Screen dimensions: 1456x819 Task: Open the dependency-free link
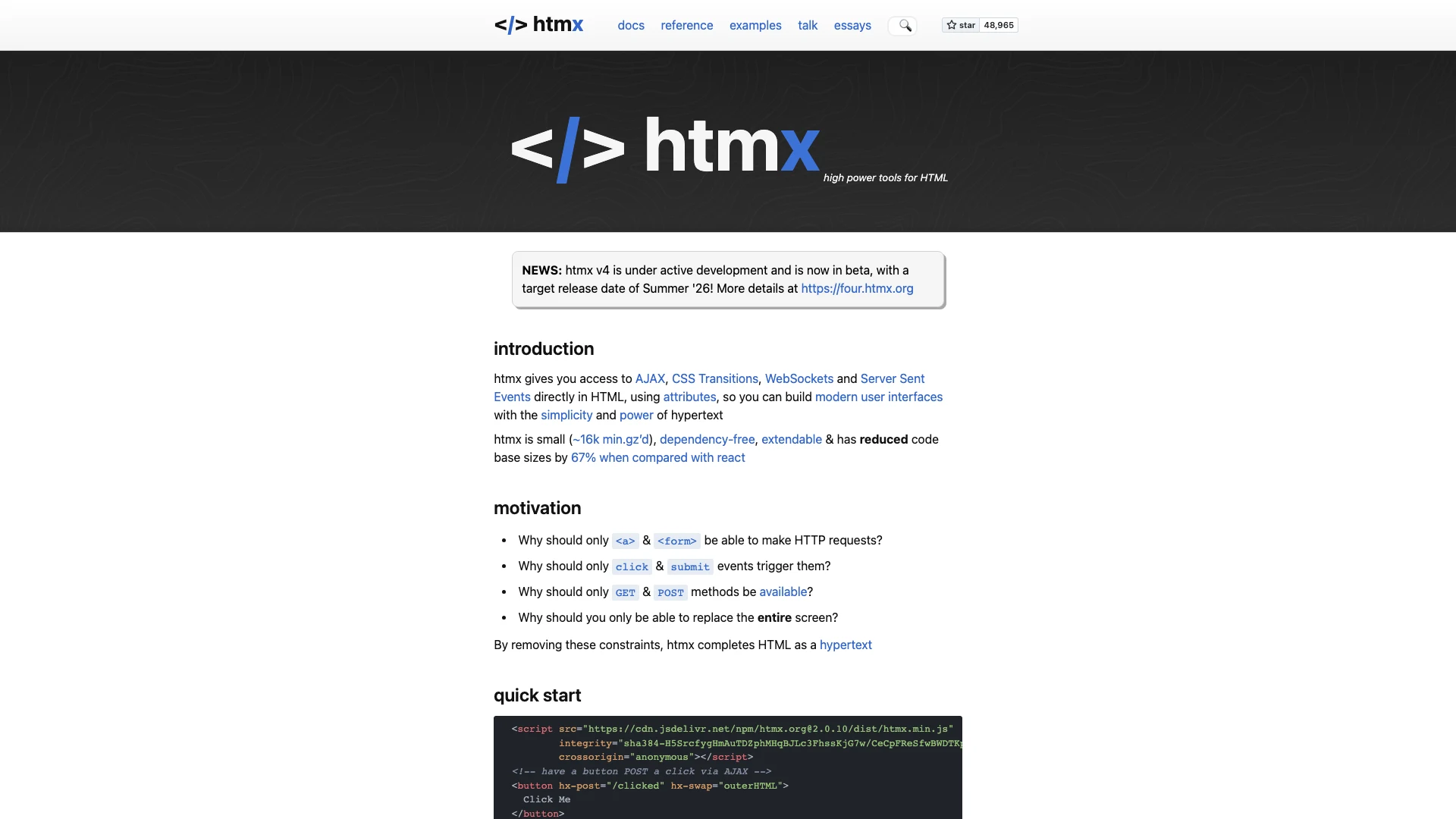point(708,439)
